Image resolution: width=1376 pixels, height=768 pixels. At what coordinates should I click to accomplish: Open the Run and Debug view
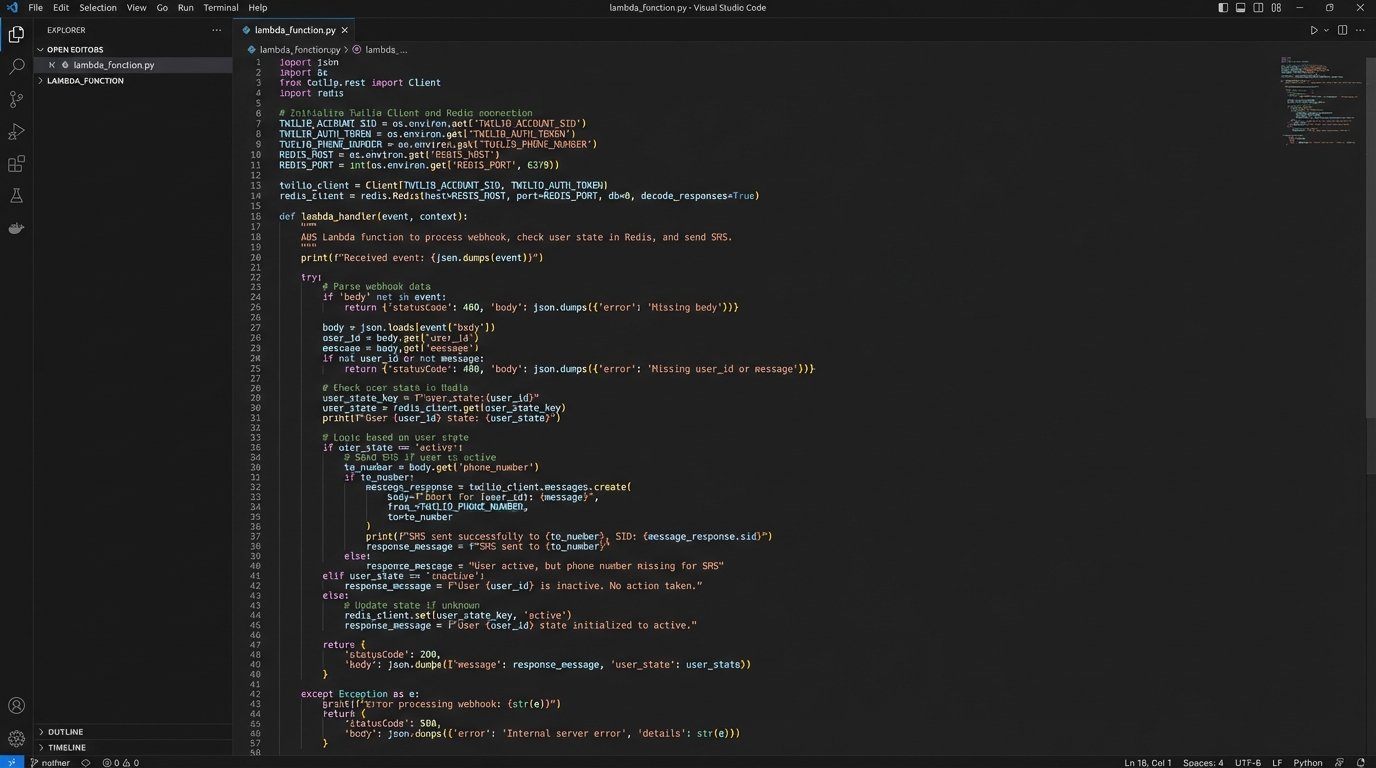(16, 132)
